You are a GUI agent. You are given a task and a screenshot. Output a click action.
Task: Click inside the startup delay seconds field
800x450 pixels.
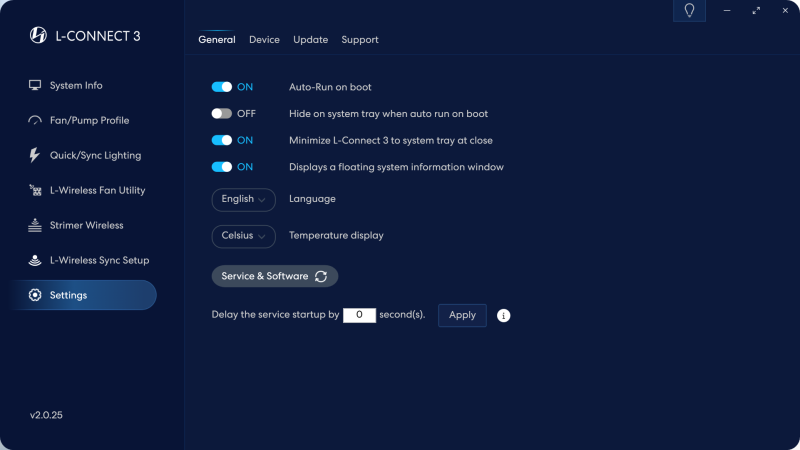[x=359, y=315]
